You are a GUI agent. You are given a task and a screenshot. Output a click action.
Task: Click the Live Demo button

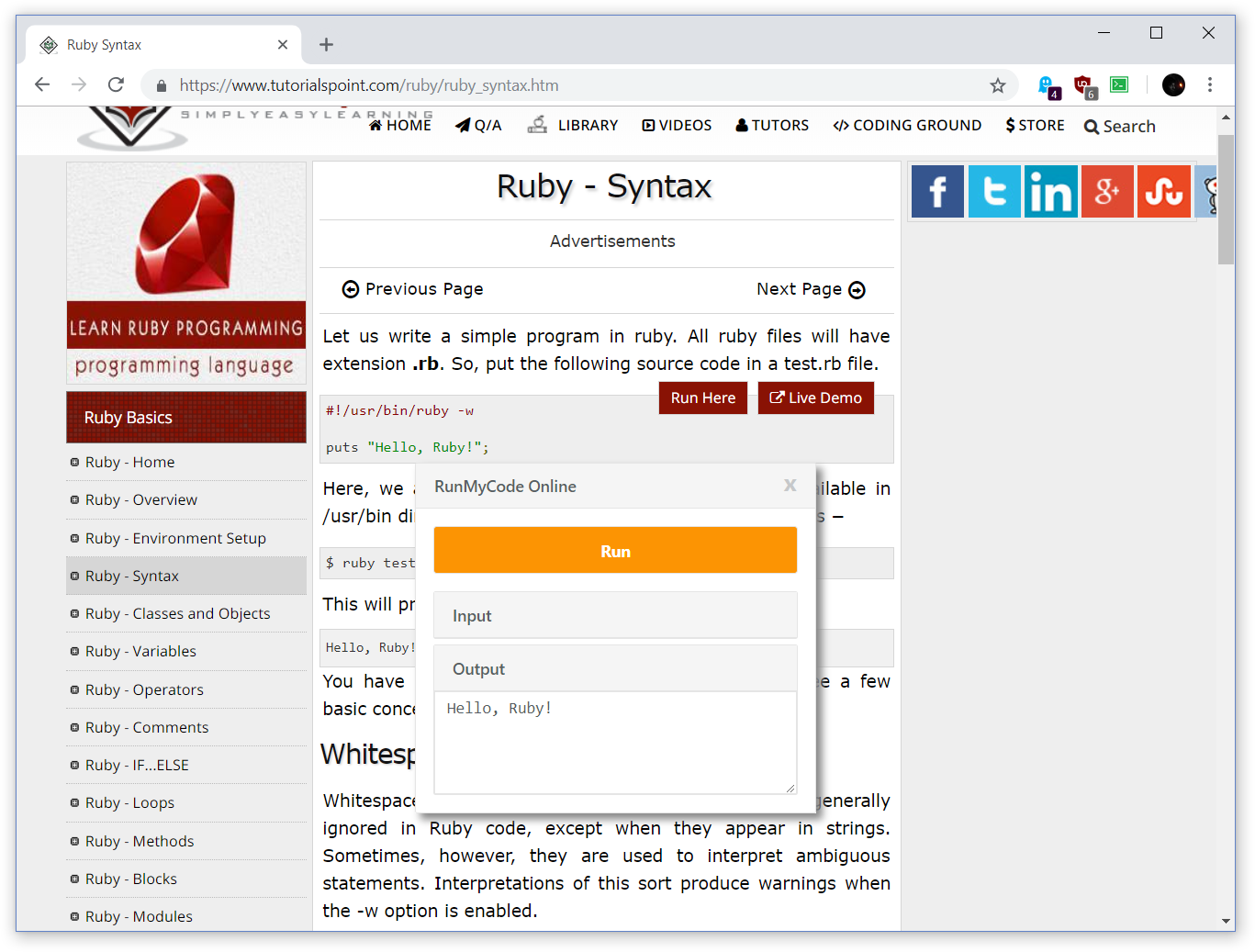pyautogui.click(x=815, y=398)
